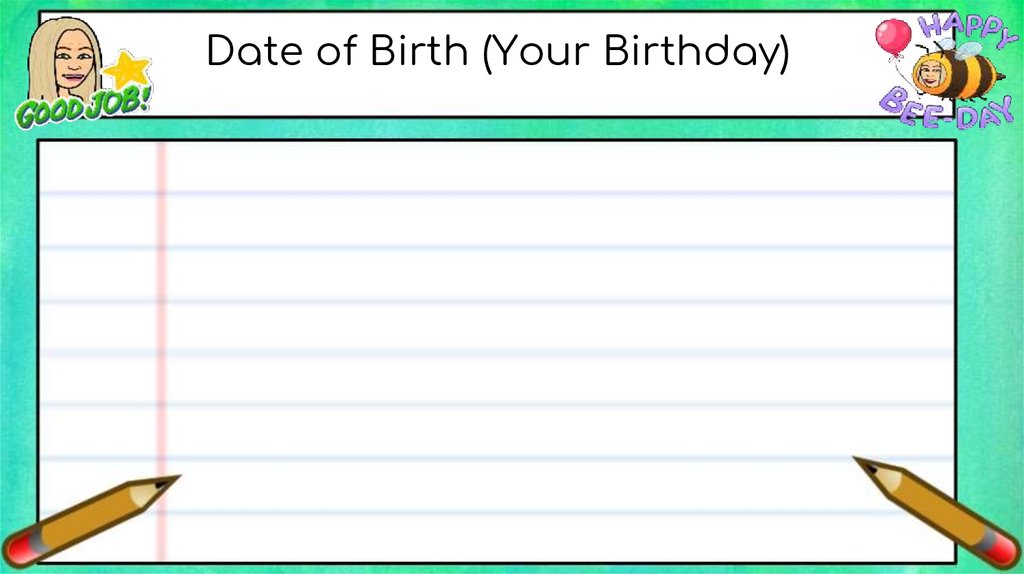Image resolution: width=1024 pixels, height=574 pixels.
Task: Click the yellow star sticker
Action: (x=126, y=70)
